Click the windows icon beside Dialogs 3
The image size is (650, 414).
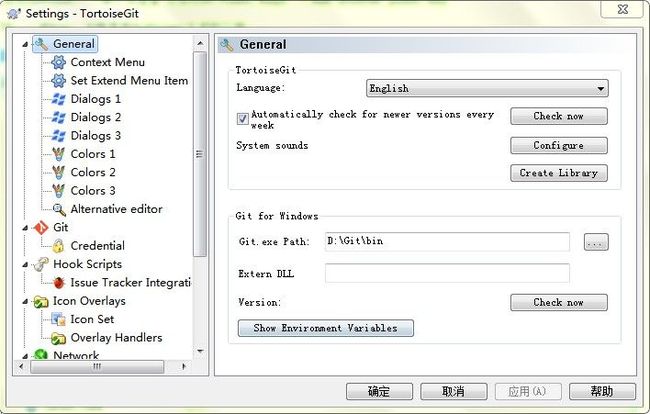tap(58, 136)
